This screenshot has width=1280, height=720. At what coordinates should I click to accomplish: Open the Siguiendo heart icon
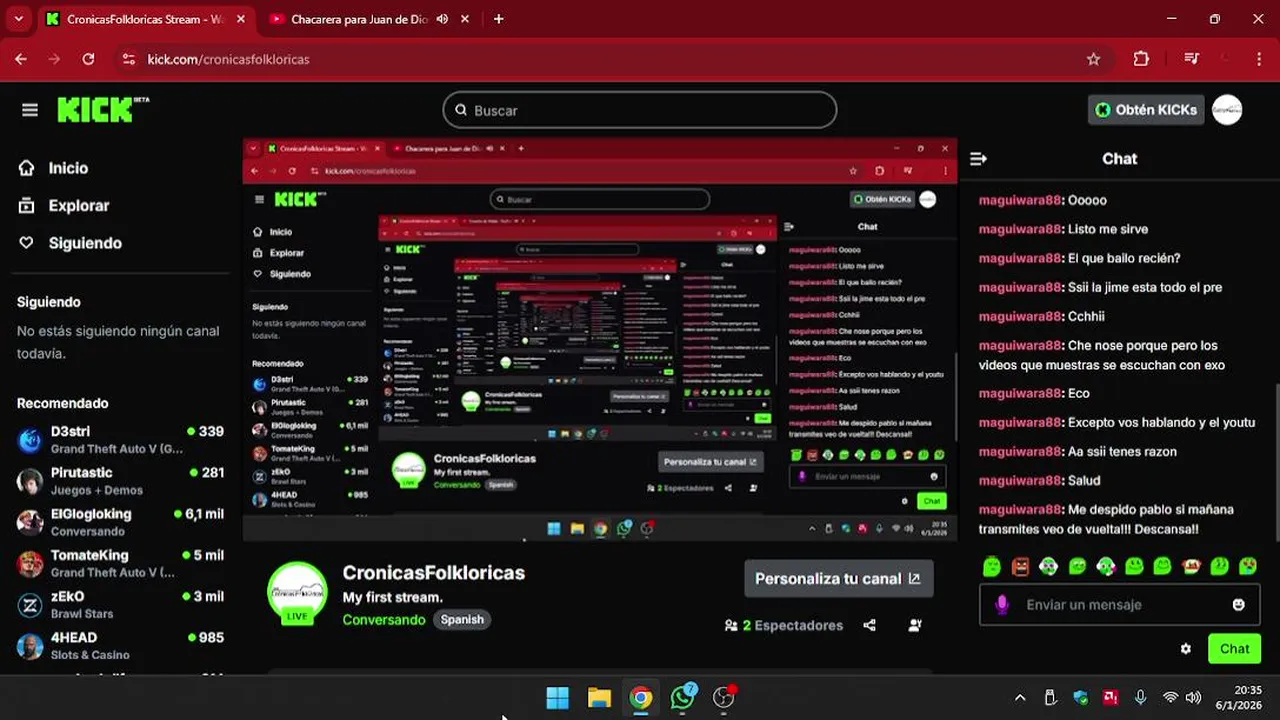(27, 243)
